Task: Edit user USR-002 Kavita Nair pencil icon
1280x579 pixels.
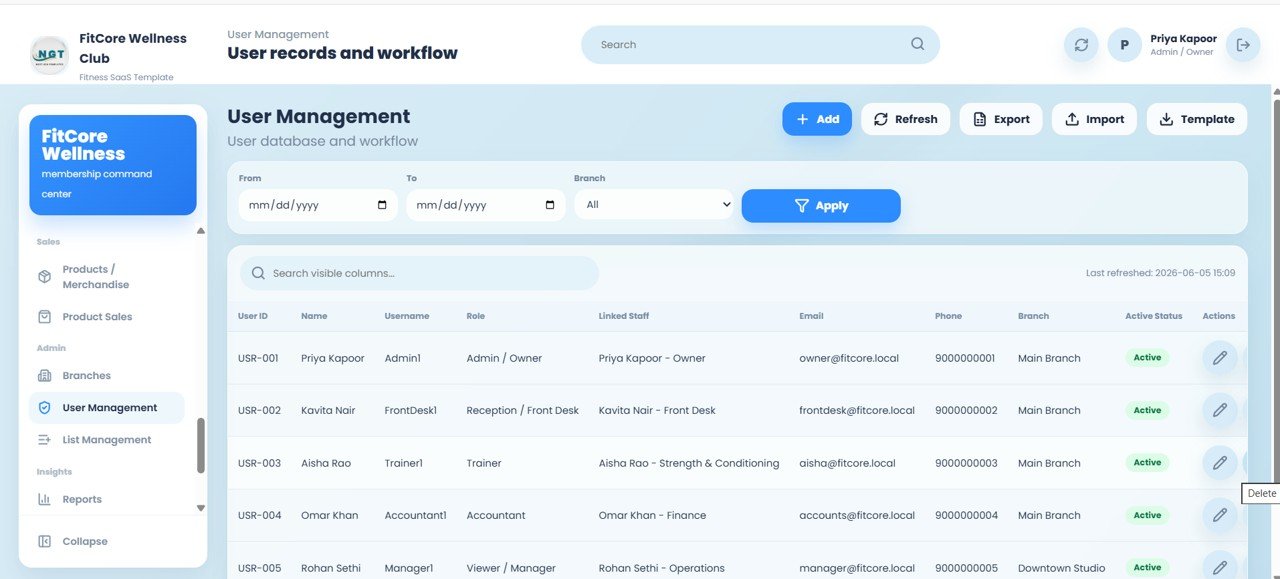Action: [x=1219, y=410]
